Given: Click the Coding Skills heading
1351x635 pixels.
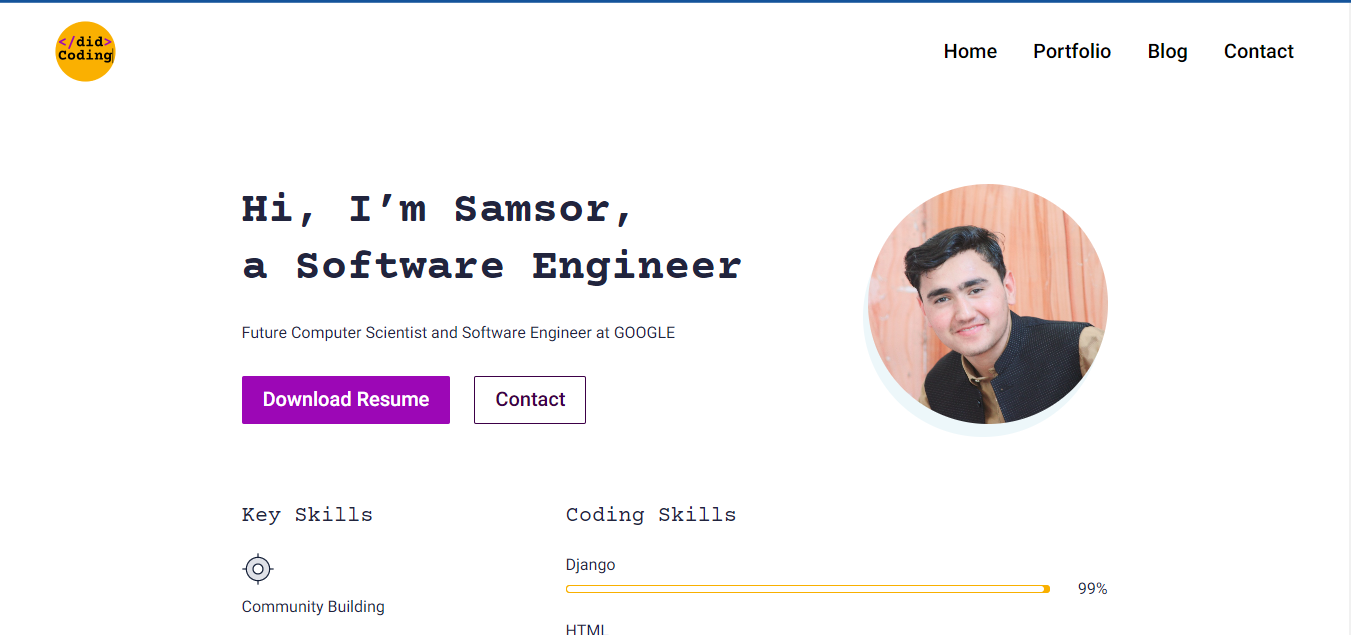Looking at the screenshot, I should (651, 514).
